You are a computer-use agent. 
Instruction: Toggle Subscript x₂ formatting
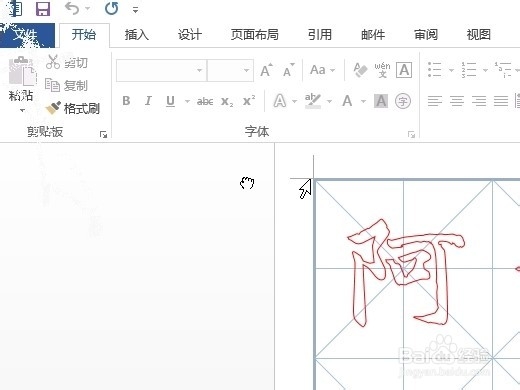[227, 101]
